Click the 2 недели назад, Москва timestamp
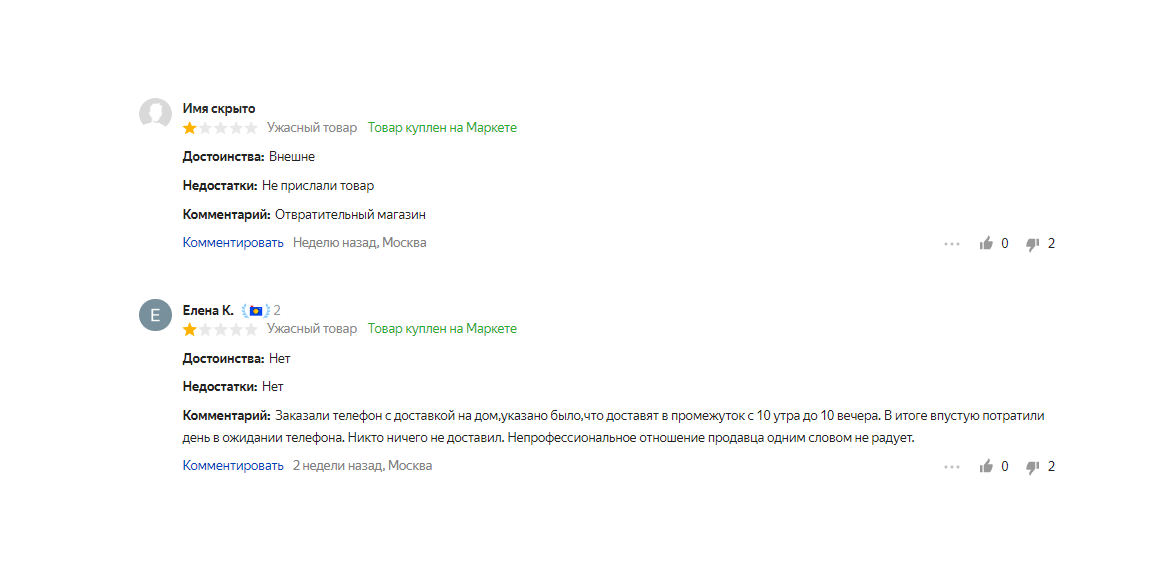The image size is (1173, 567). tap(363, 465)
